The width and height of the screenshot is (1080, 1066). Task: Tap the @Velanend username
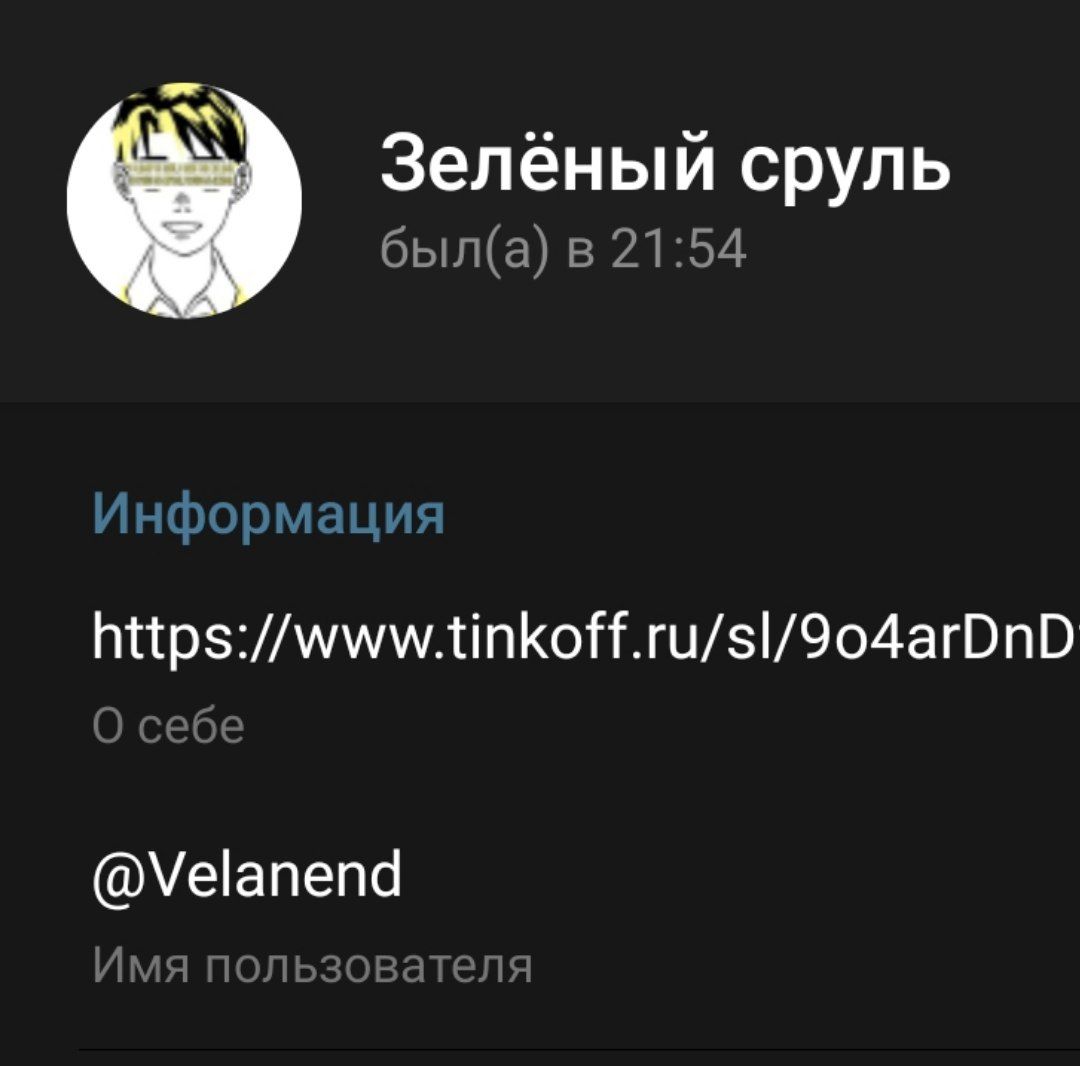point(247,875)
